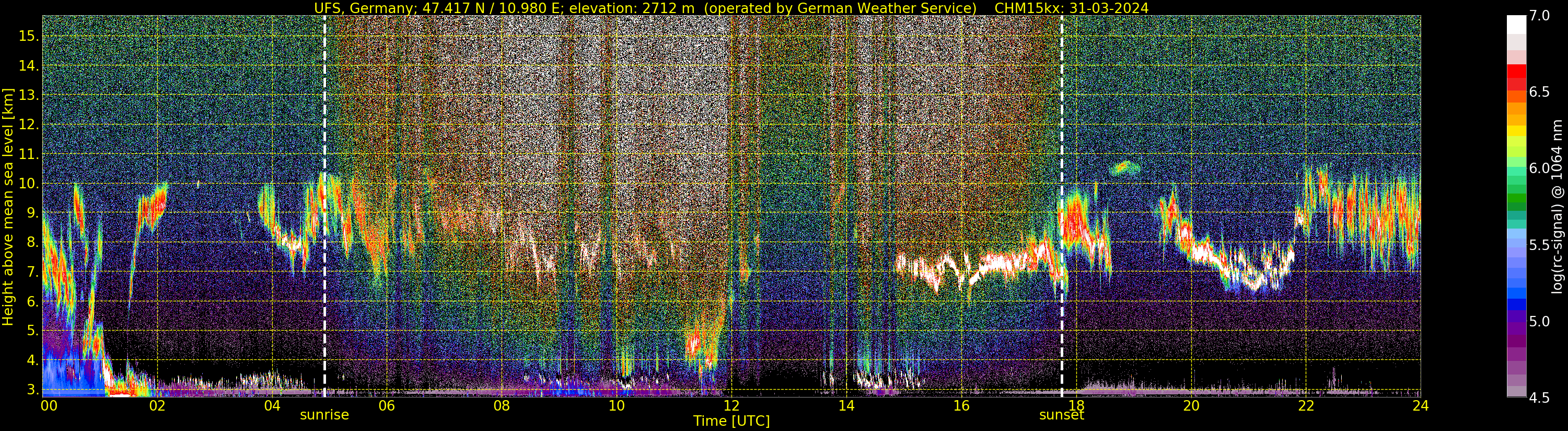The width and height of the screenshot is (1568, 431).
Task: Click the '7.0' colorbar tick value
Action: [1539, 16]
